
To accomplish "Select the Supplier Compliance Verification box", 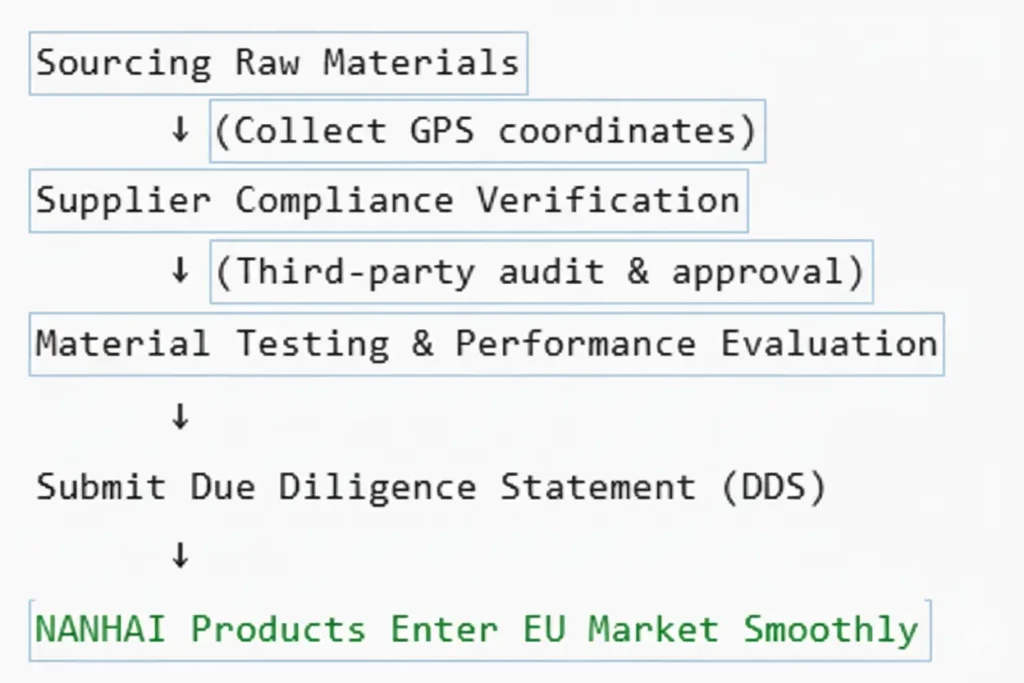I will (x=389, y=200).
